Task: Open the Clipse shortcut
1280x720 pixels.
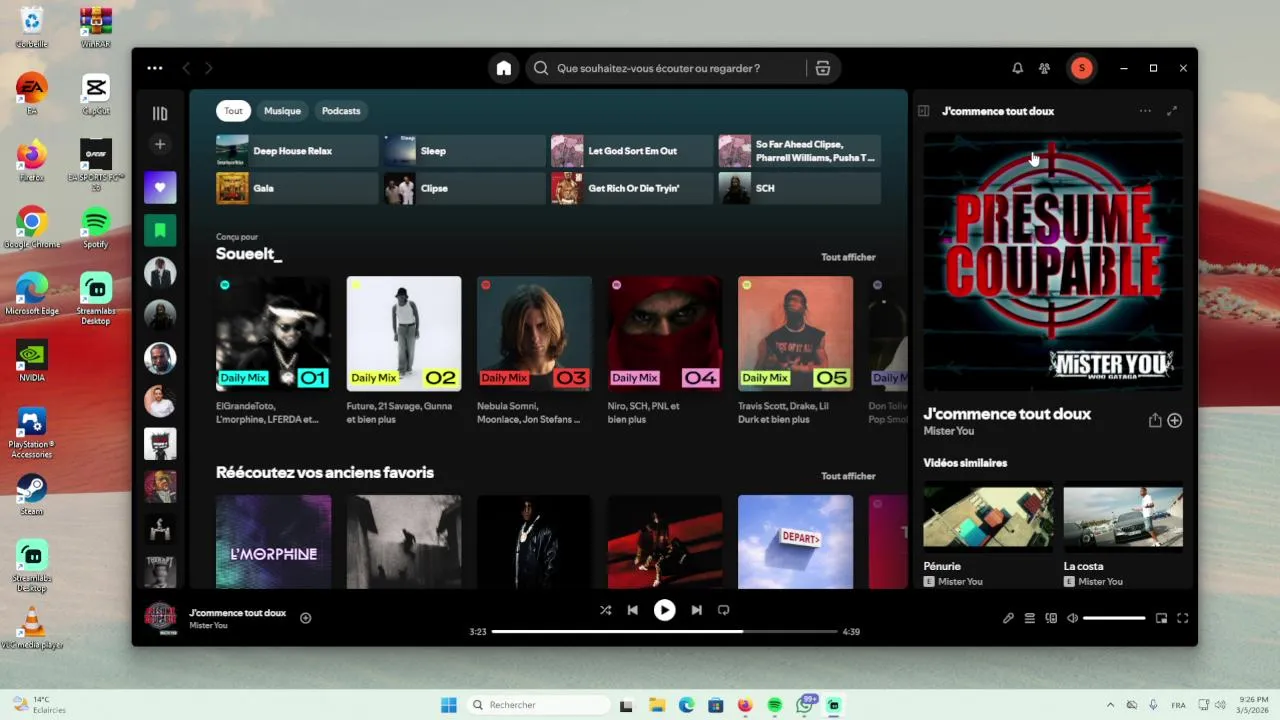Action: (465, 188)
